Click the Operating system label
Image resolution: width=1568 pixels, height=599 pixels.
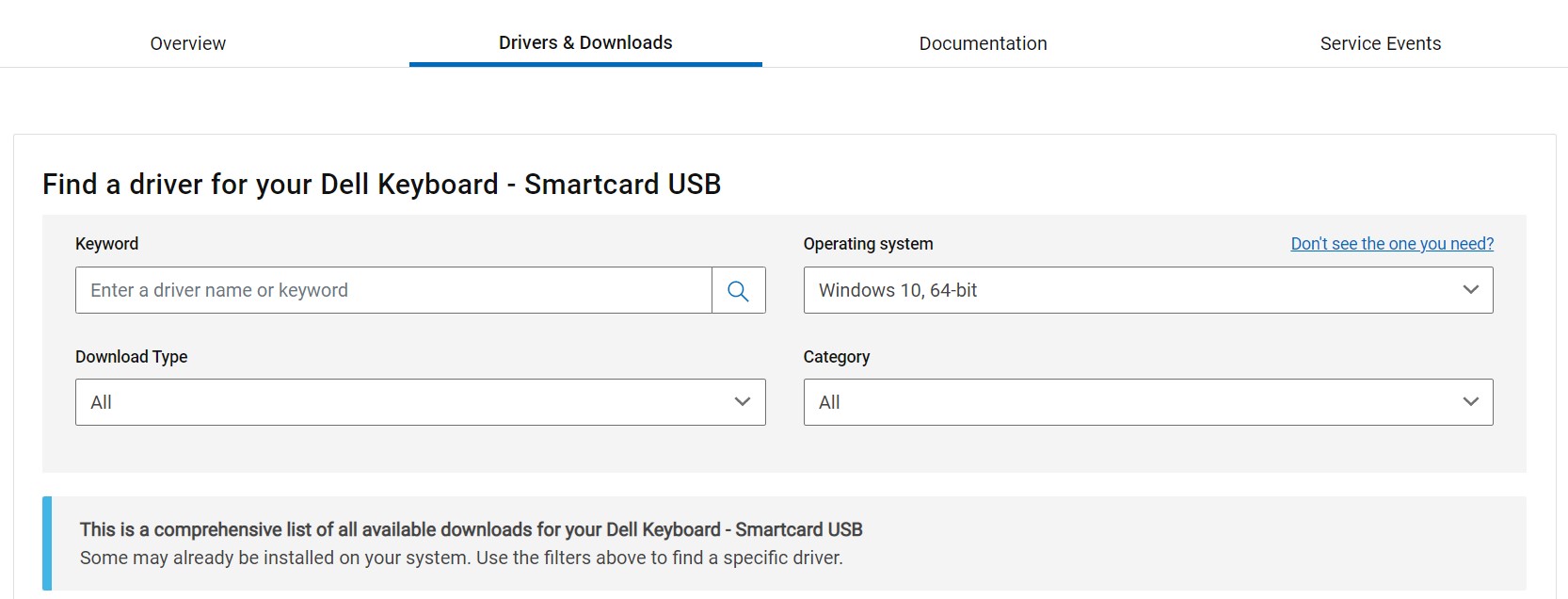point(868,244)
